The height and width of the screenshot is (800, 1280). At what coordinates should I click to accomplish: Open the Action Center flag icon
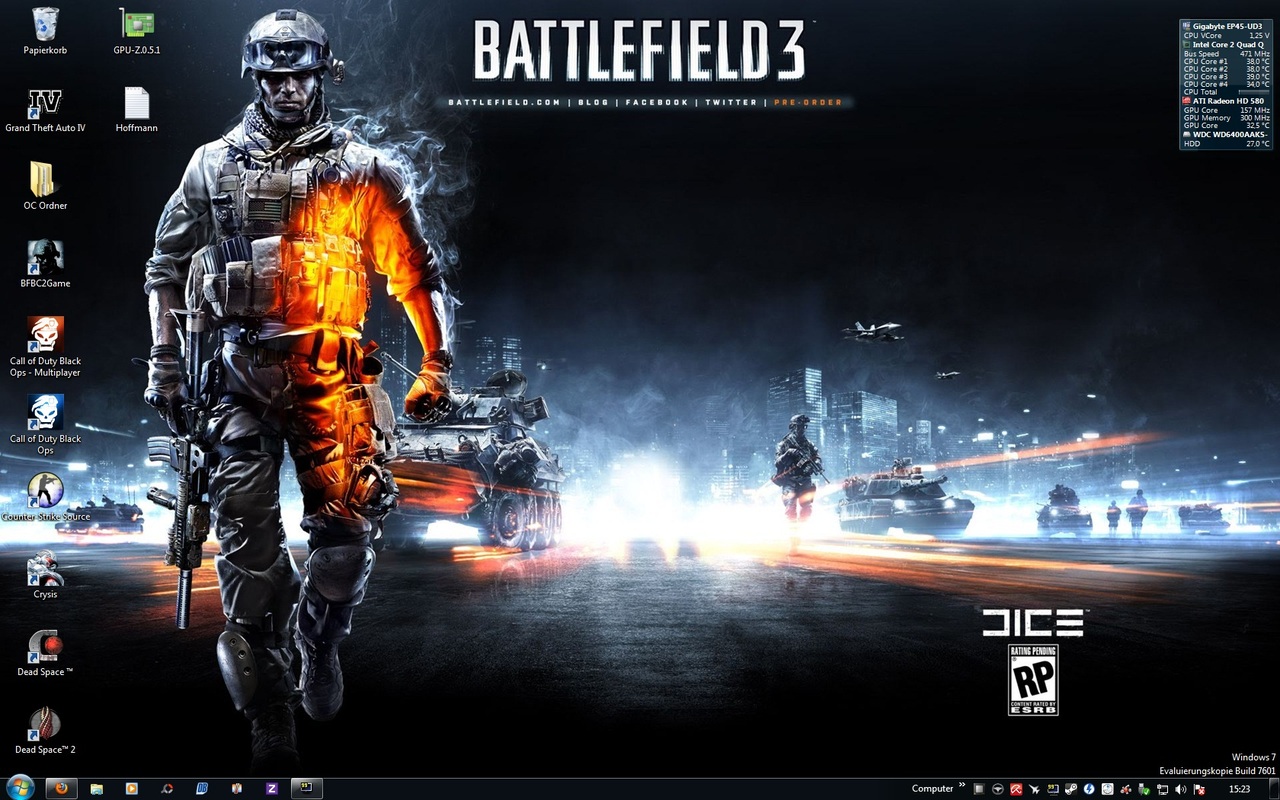pyautogui.click(x=1198, y=789)
